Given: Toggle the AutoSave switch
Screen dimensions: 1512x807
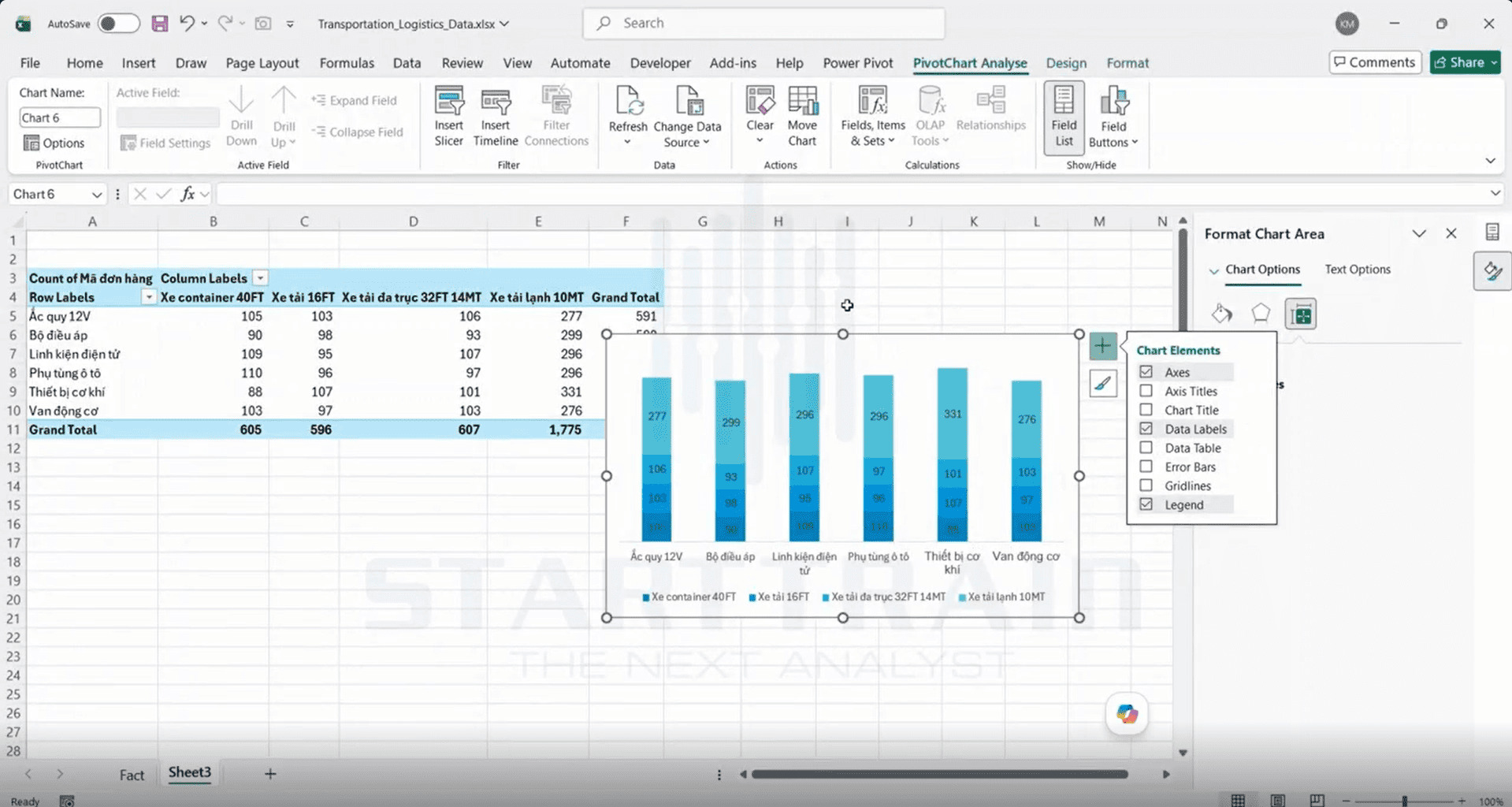Looking at the screenshot, I should click(x=118, y=24).
